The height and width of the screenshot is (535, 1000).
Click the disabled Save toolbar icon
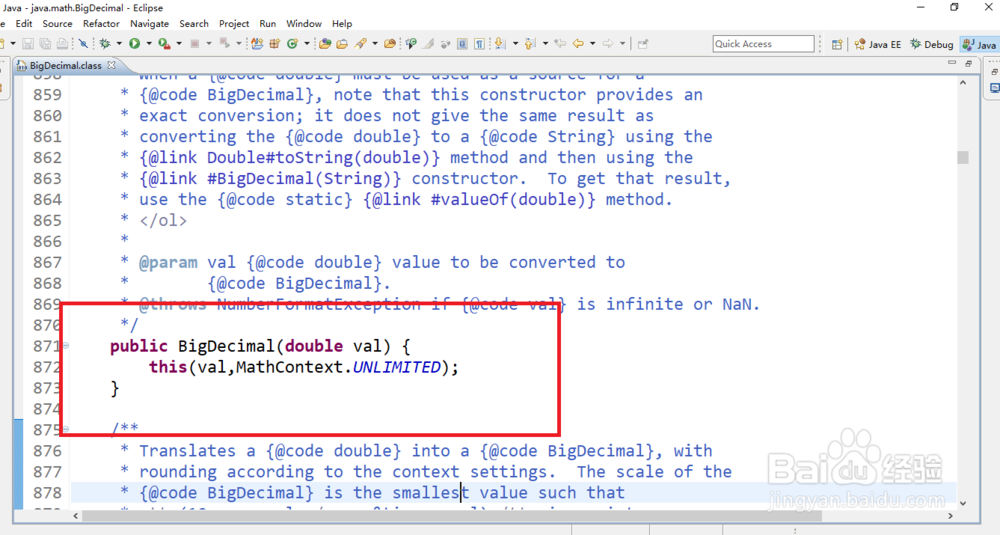click(27, 44)
